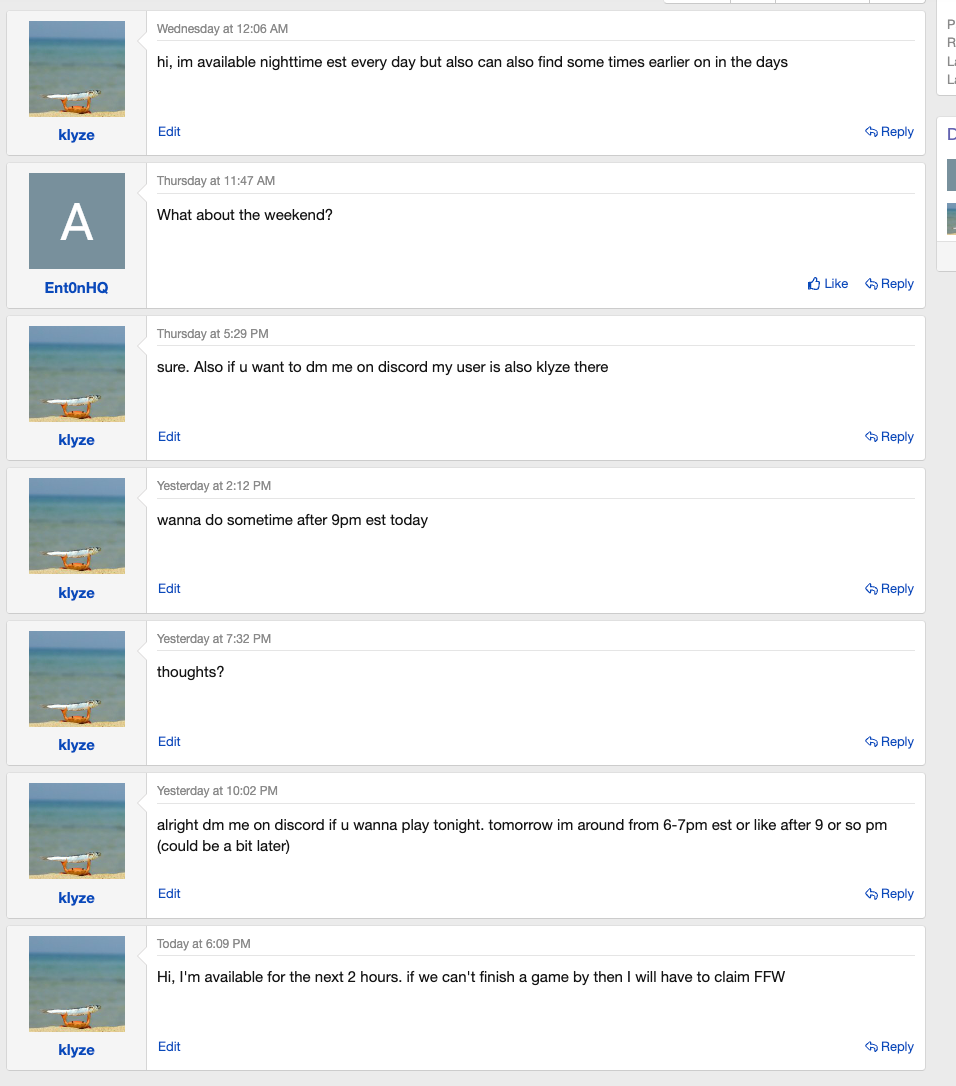Open Ent0nHQ's profile via username
The height and width of the screenshot is (1086, 956).
pyautogui.click(x=76, y=287)
